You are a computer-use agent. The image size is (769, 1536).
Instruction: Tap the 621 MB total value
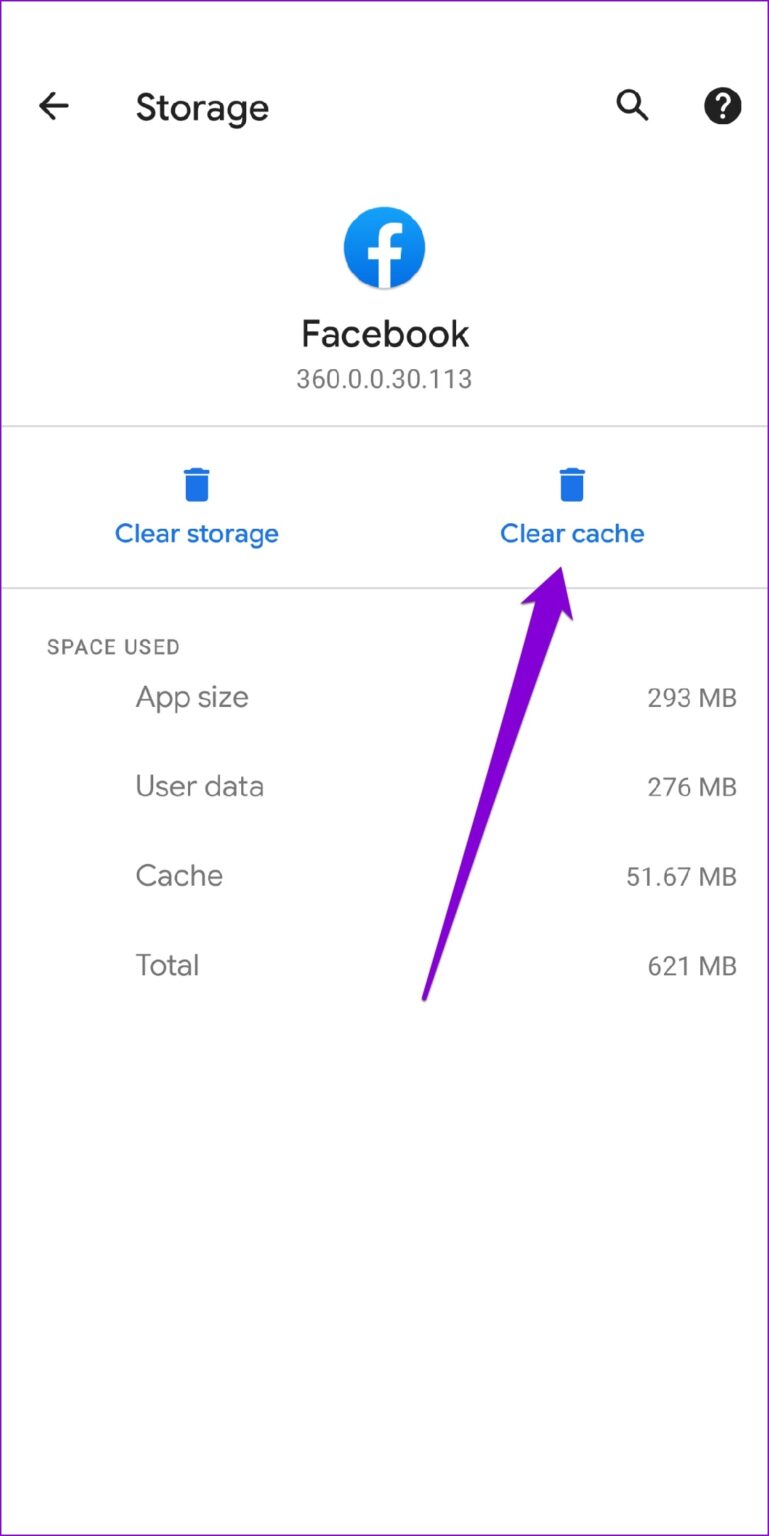pos(691,966)
